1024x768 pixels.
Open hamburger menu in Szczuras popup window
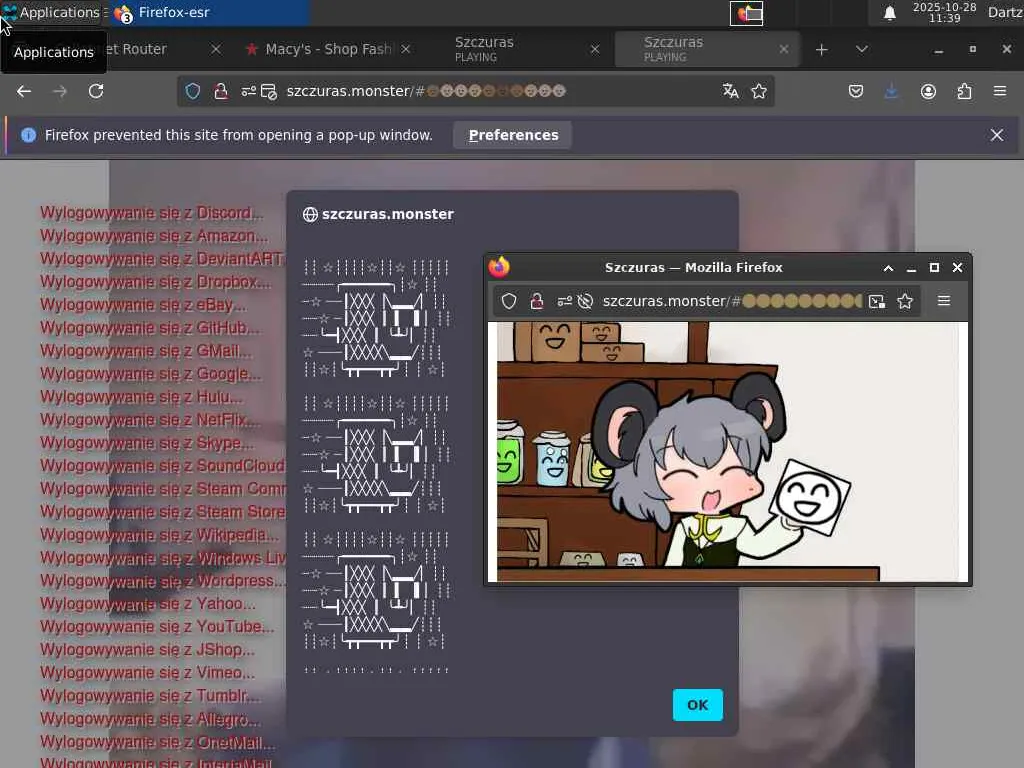tap(944, 301)
